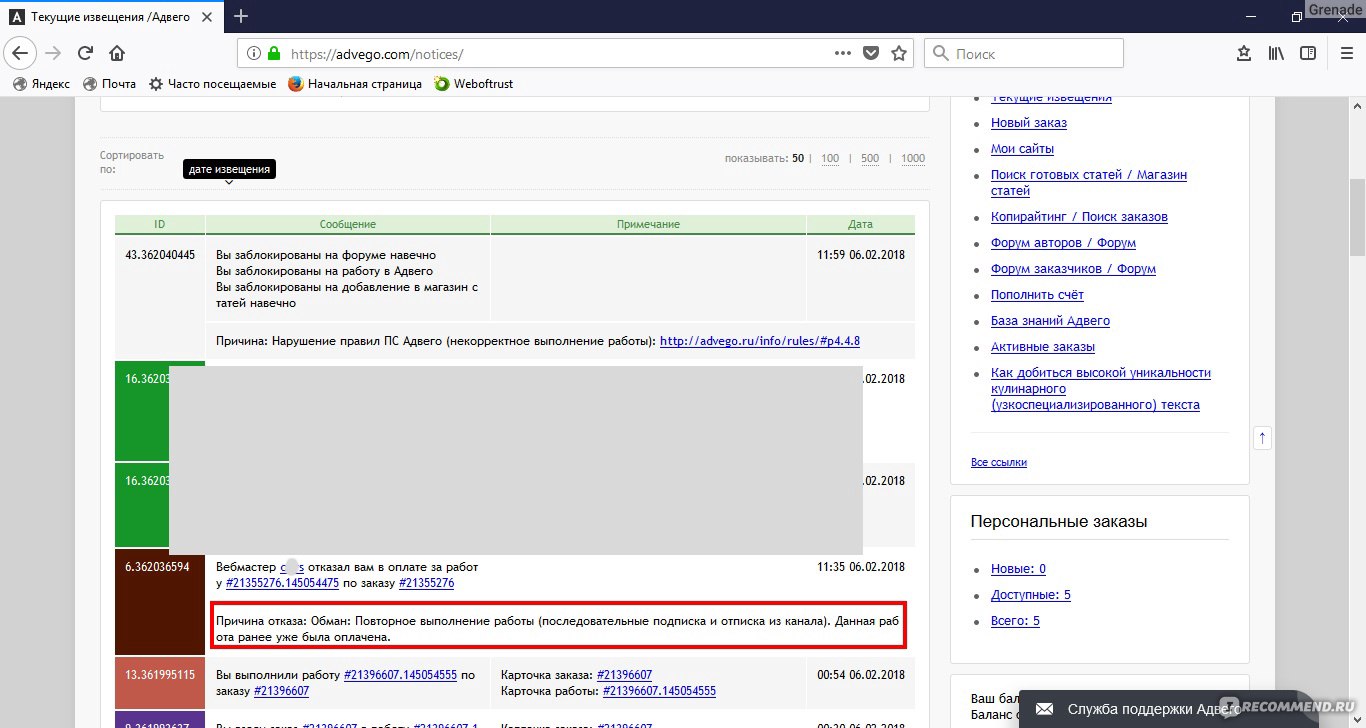Open Weboftrust bookmark
The width and height of the screenshot is (1366, 728).
click(x=474, y=84)
